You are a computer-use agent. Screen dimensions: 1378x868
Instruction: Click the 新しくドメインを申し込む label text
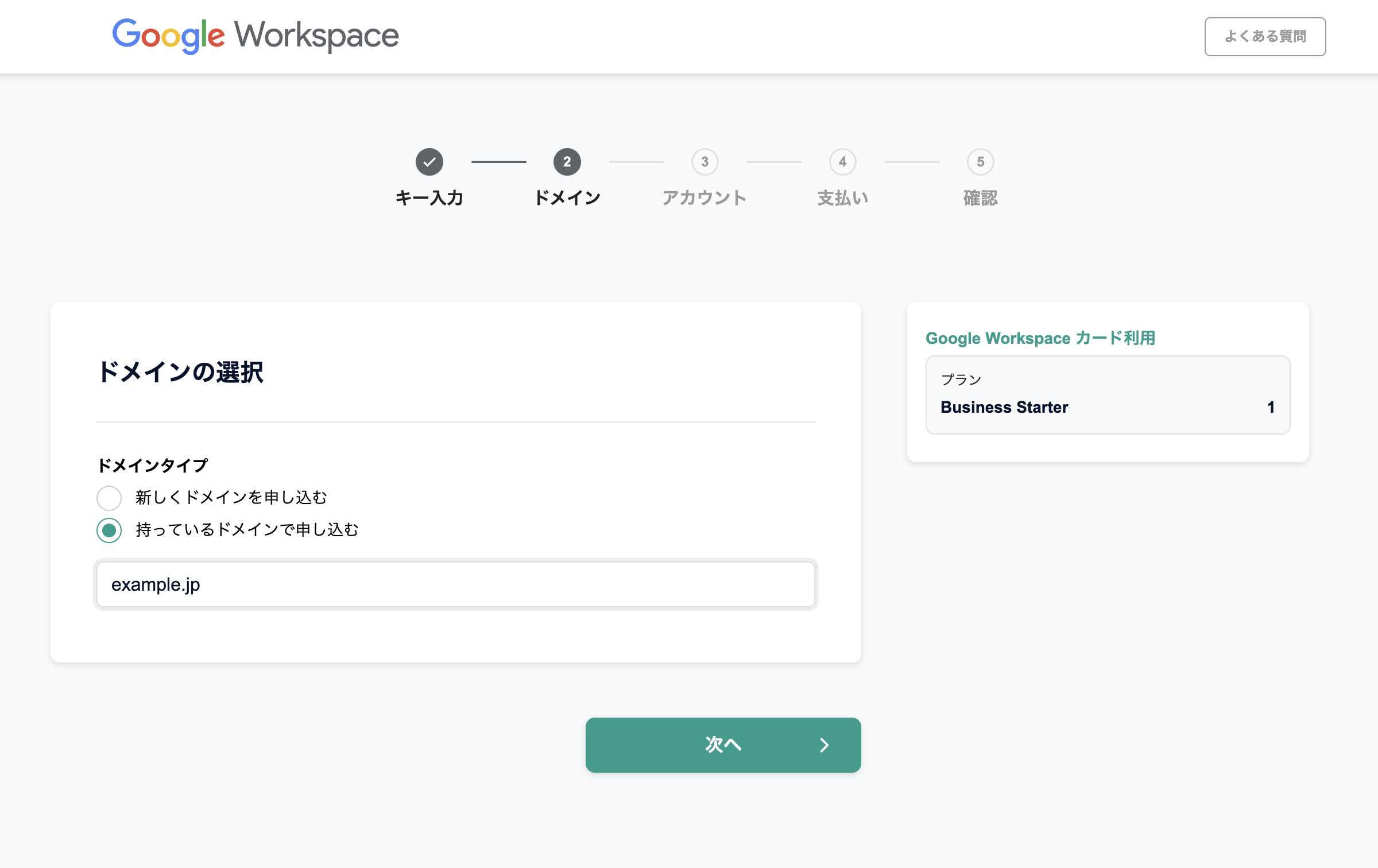coord(231,498)
